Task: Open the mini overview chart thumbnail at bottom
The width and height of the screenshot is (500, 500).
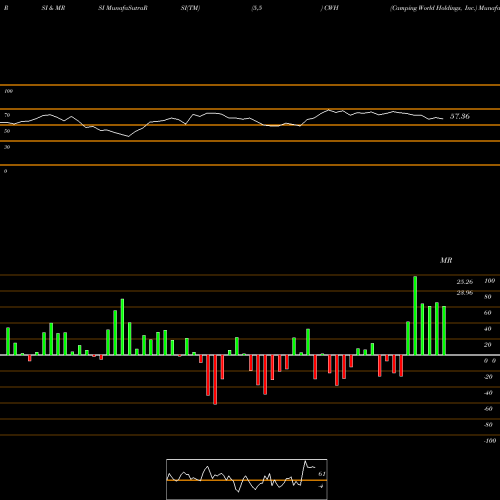Action: click(247, 479)
